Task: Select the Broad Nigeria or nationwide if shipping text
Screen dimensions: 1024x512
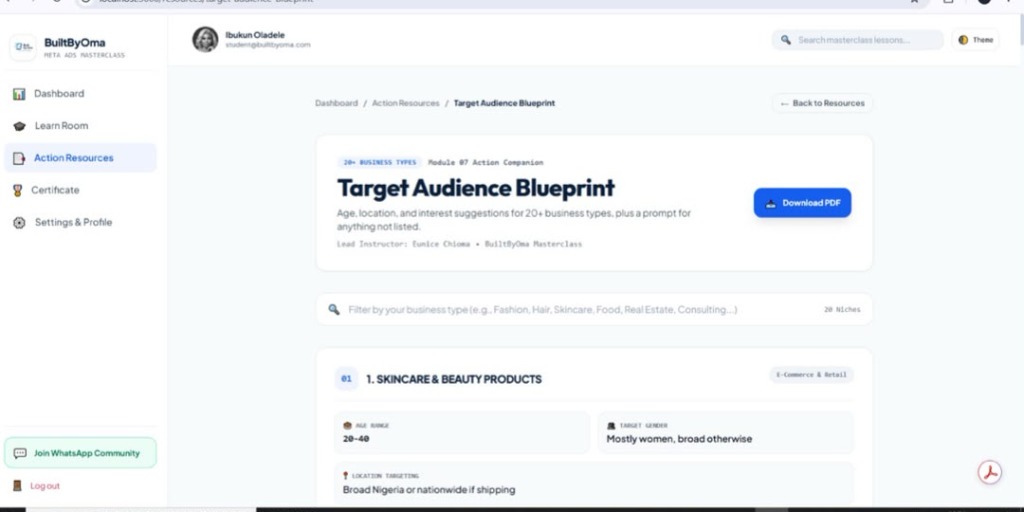Action: click(x=429, y=490)
